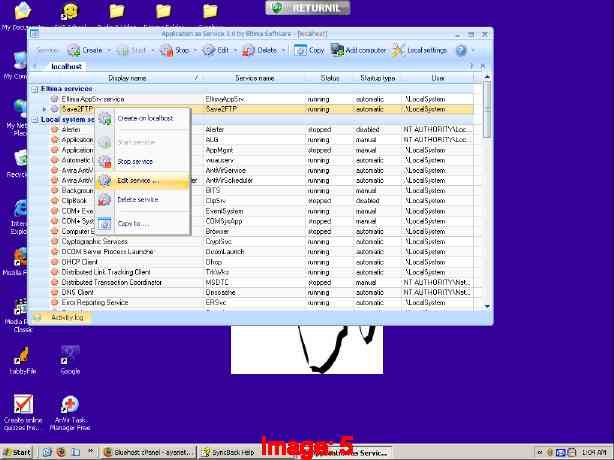This screenshot has height=460, width=614.
Task: Click the icon beside Alerter service
Action: tap(55, 129)
